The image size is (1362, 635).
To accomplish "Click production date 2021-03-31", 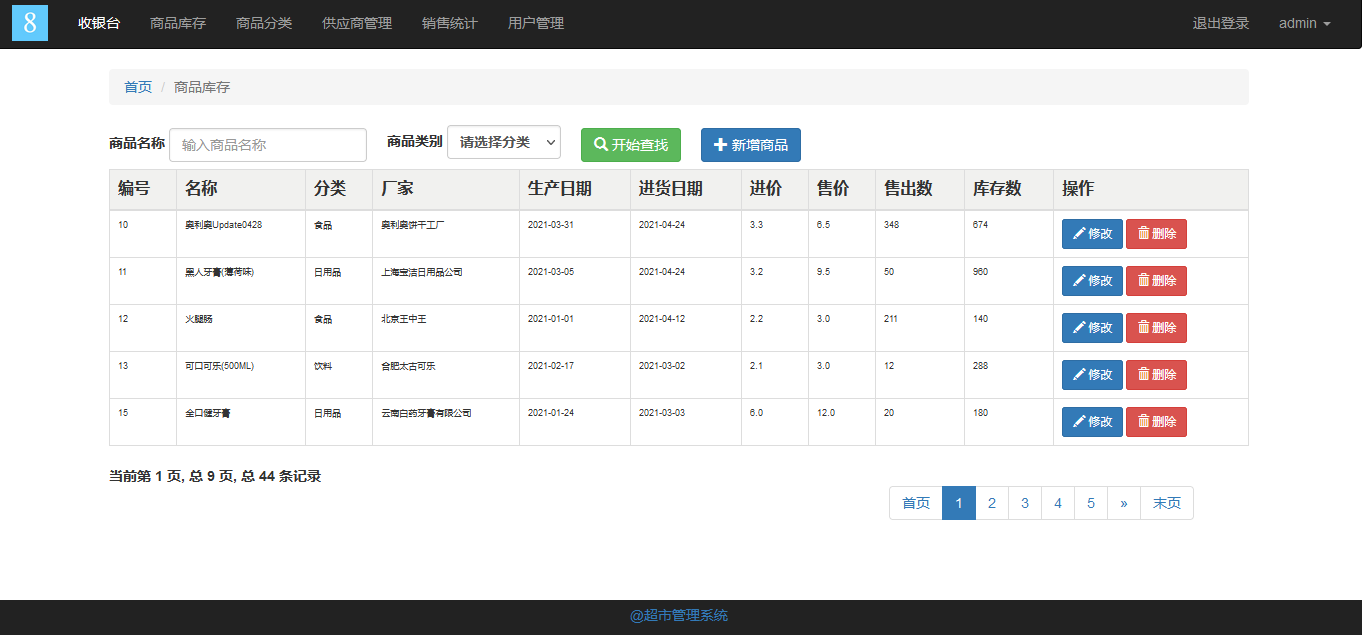I will click(551, 225).
